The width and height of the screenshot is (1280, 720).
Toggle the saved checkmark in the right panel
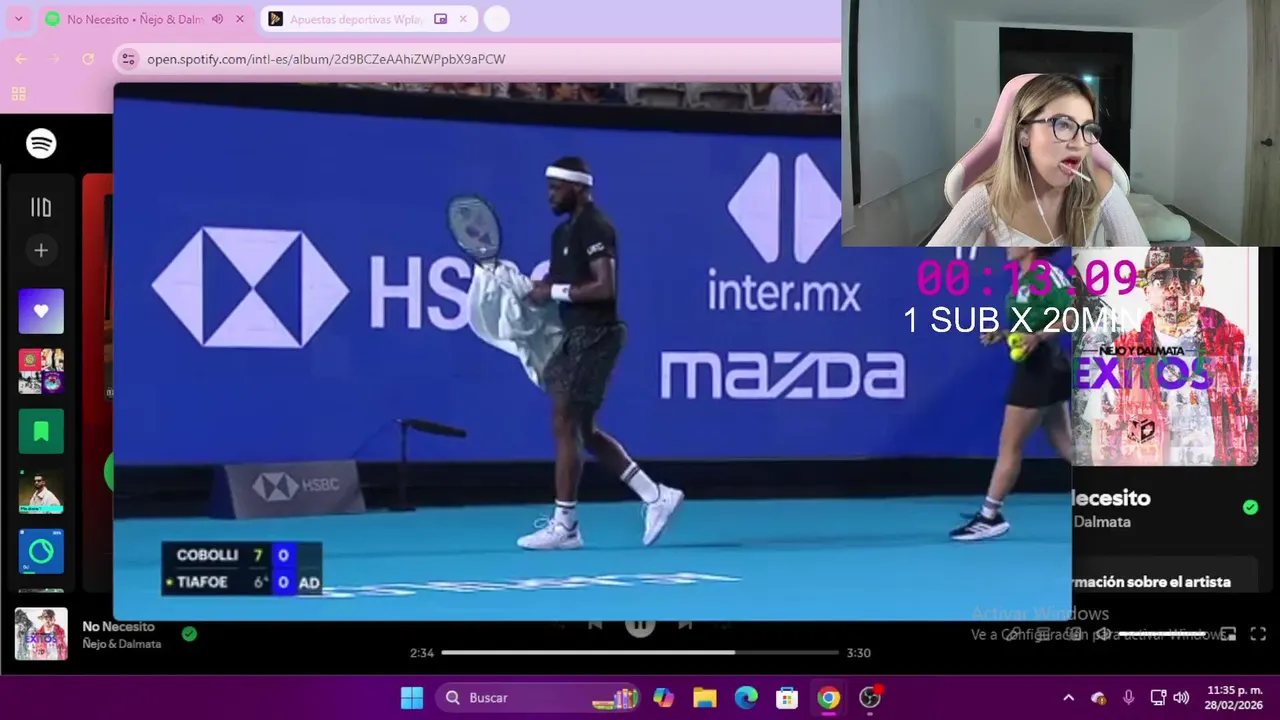(1250, 507)
